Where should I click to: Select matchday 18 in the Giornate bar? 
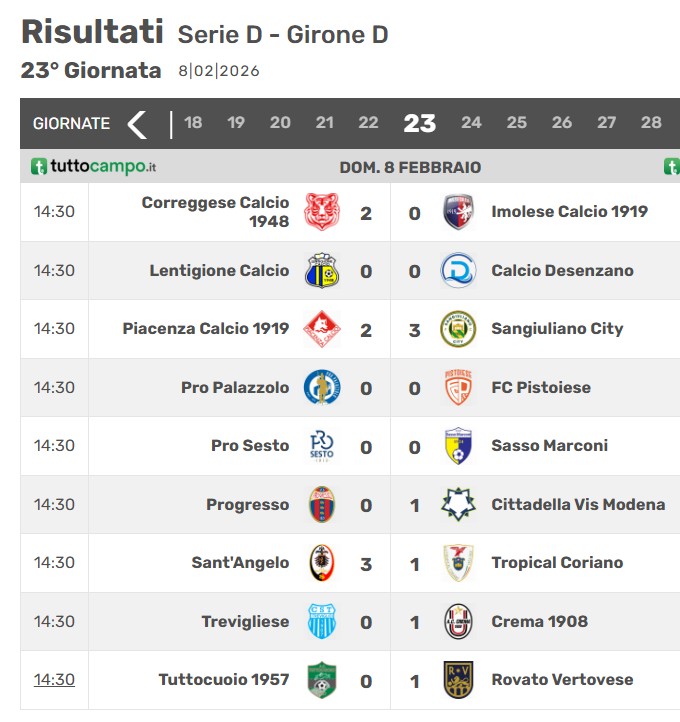coord(193,122)
